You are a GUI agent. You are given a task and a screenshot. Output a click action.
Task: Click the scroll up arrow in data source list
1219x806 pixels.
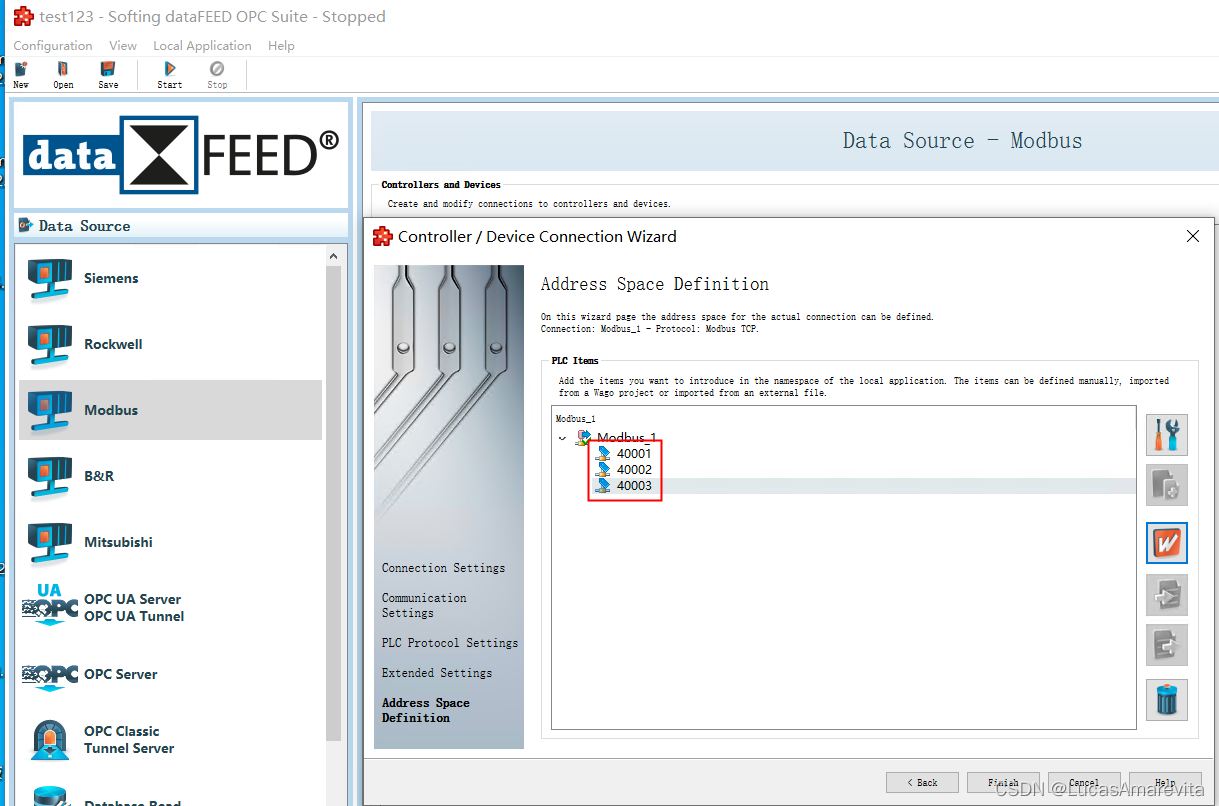334,256
